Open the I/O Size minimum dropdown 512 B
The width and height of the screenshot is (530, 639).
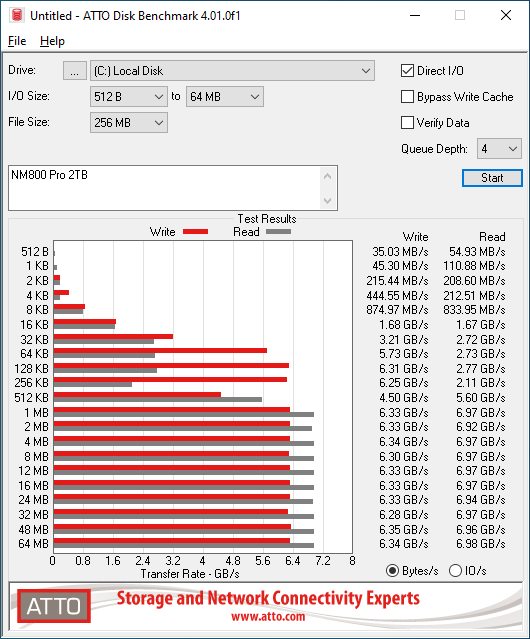(129, 97)
